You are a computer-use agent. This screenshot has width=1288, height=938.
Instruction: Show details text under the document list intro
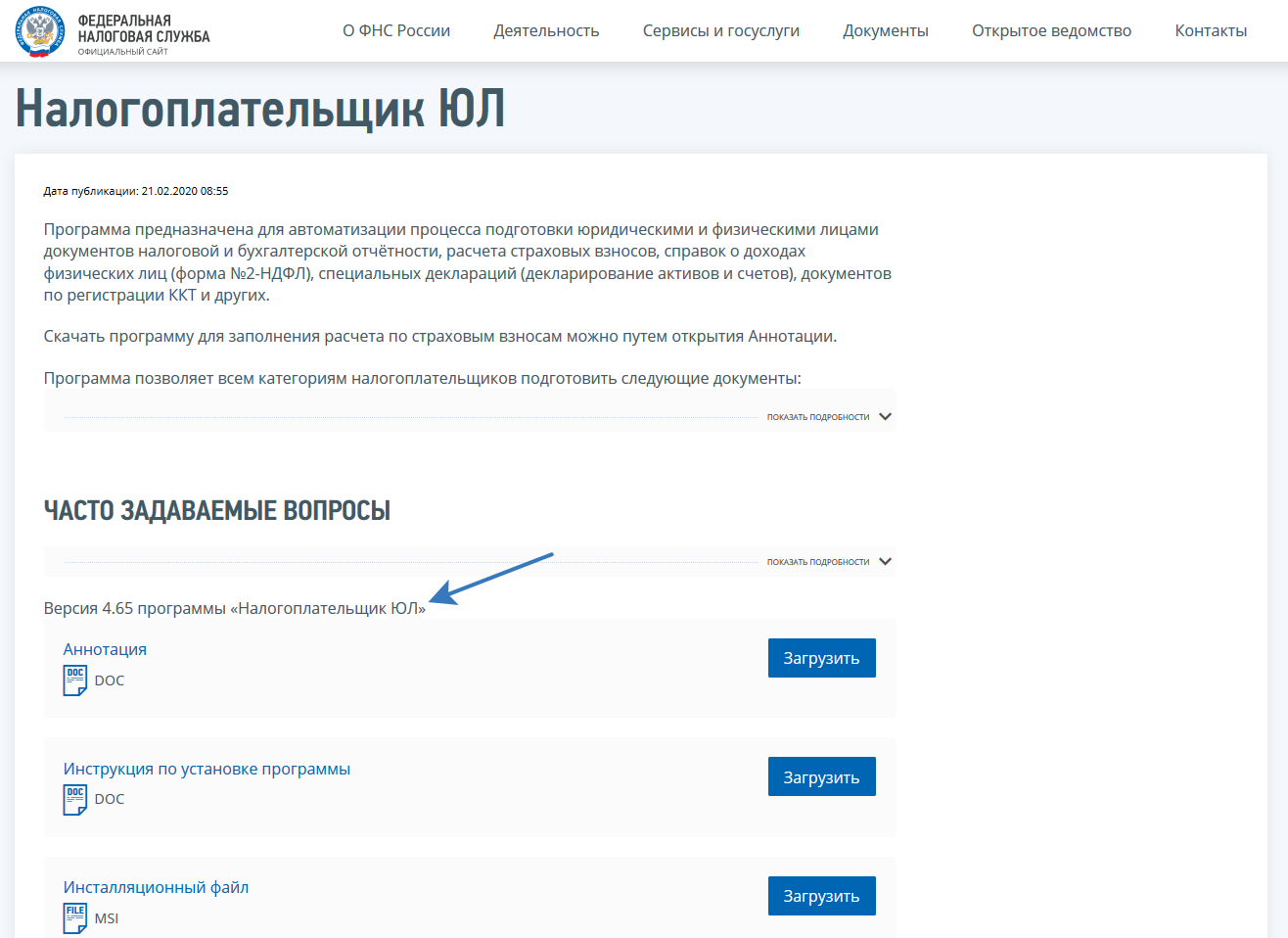tap(818, 417)
